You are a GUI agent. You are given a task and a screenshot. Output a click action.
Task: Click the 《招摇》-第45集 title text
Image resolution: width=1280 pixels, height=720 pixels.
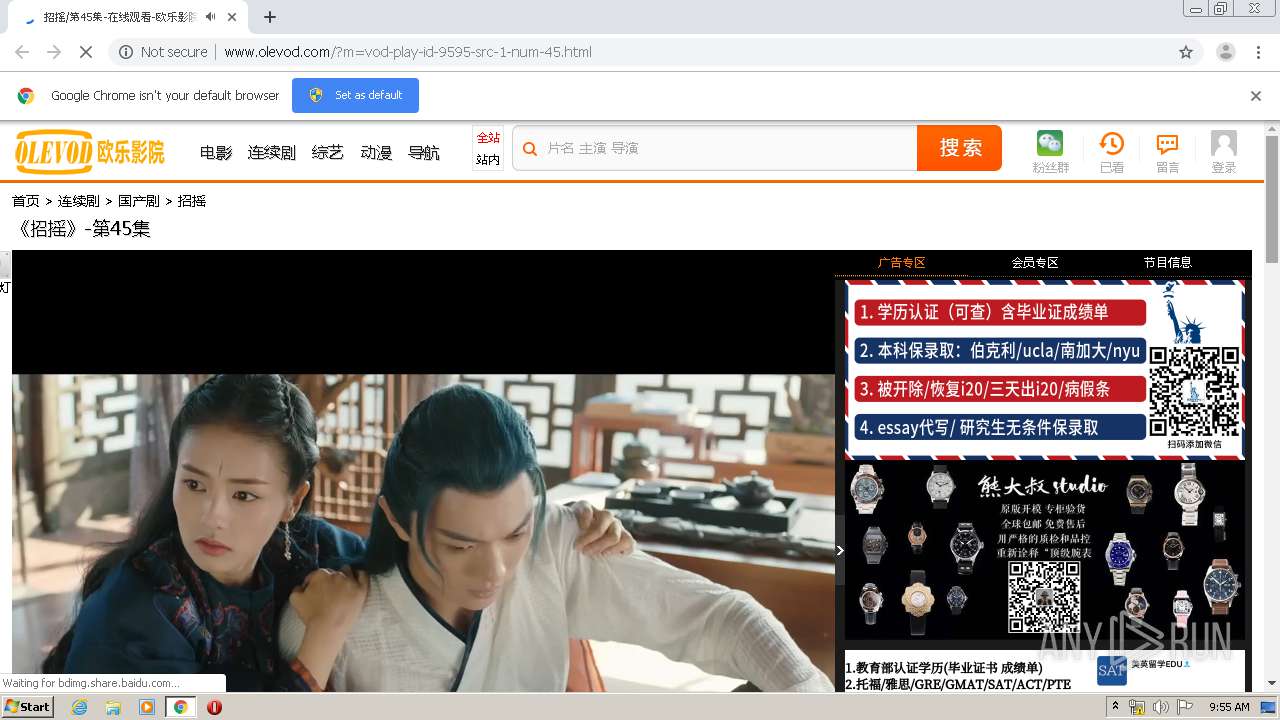click(x=82, y=229)
